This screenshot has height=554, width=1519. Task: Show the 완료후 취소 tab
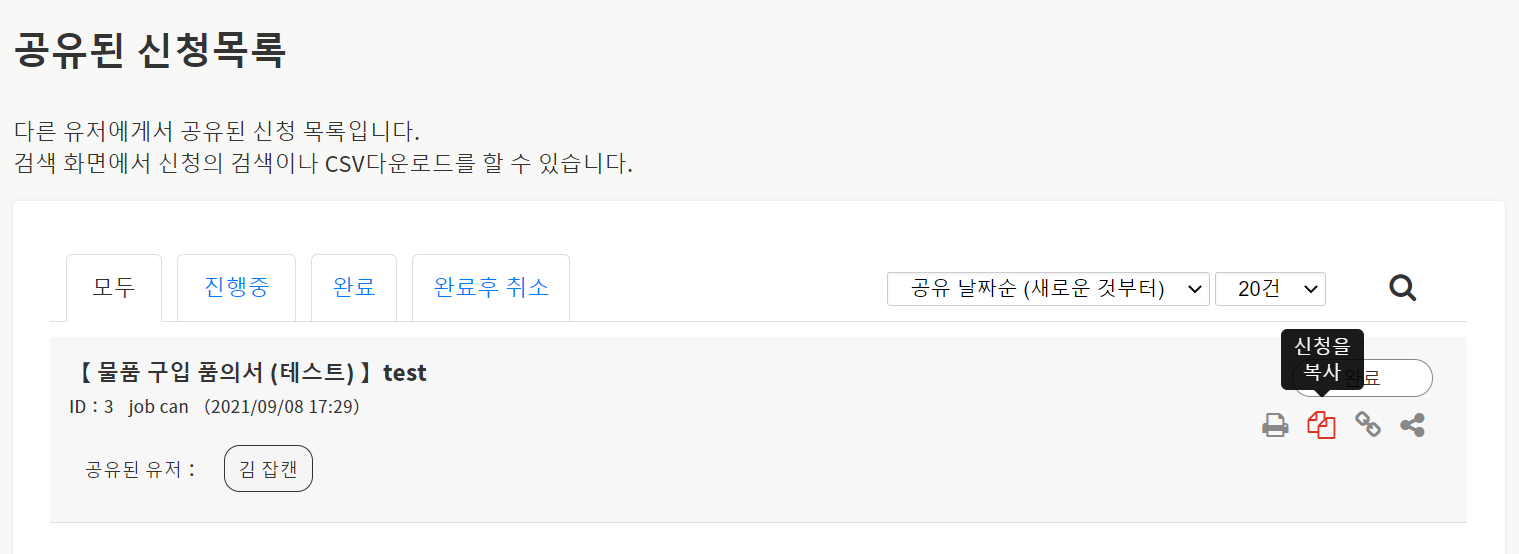coord(491,288)
